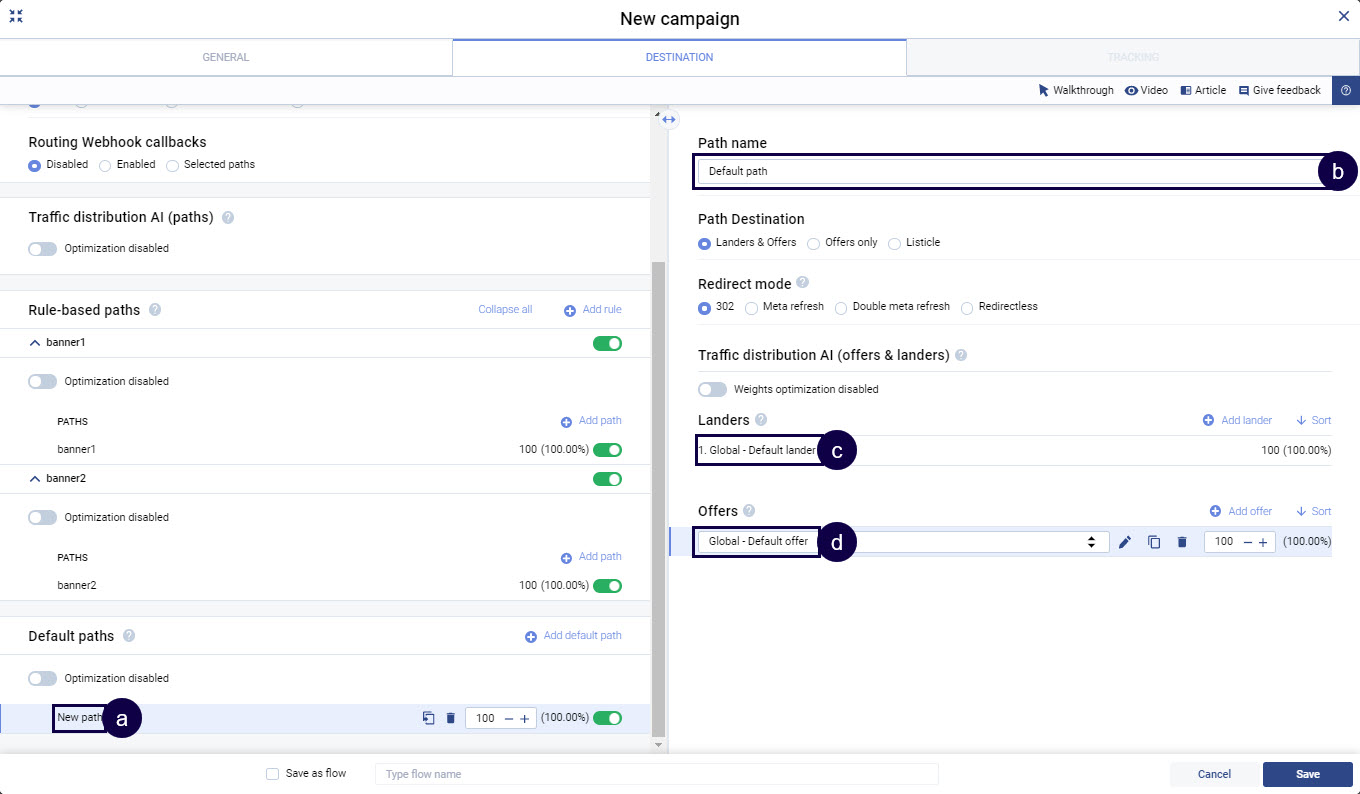Image resolution: width=1360 pixels, height=794 pixels.
Task: Collapse the banner1 rule section
Action: click(36, 343)
